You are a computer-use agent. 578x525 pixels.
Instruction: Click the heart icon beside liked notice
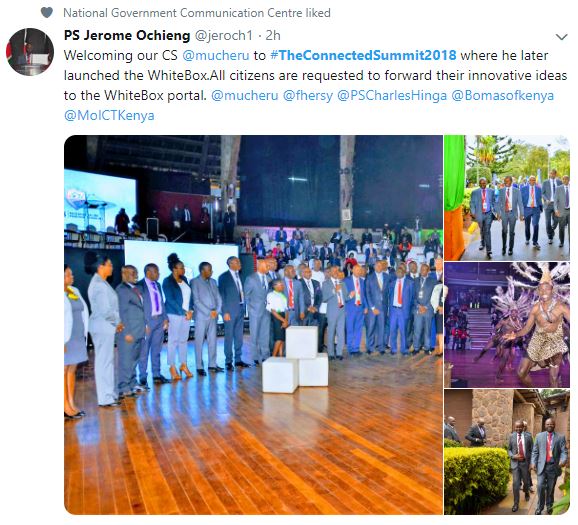click(47, 13)
